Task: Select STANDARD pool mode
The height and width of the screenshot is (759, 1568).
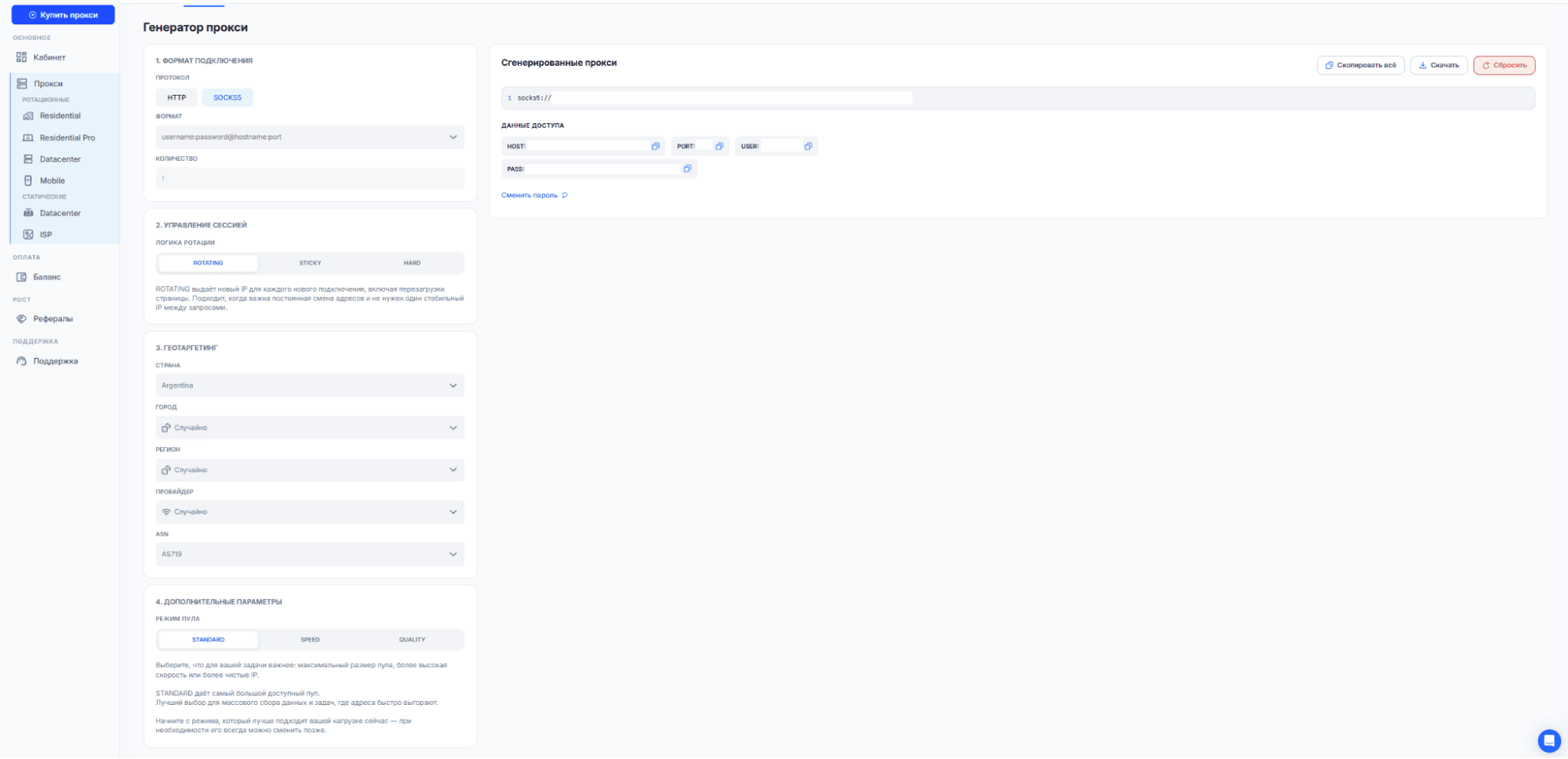Action: (208, 640)
